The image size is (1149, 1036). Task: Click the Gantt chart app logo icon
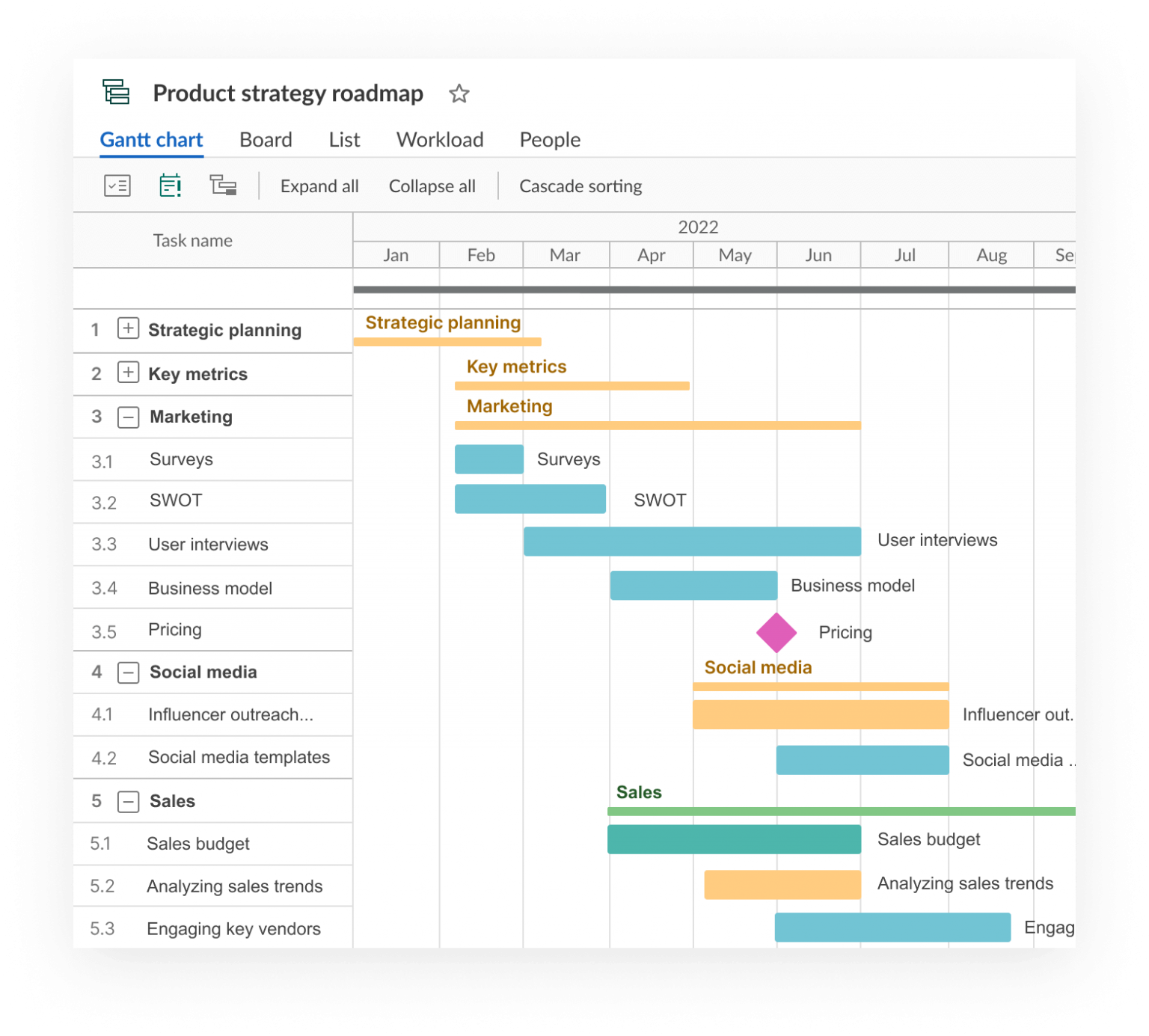(x=116, y=92)
